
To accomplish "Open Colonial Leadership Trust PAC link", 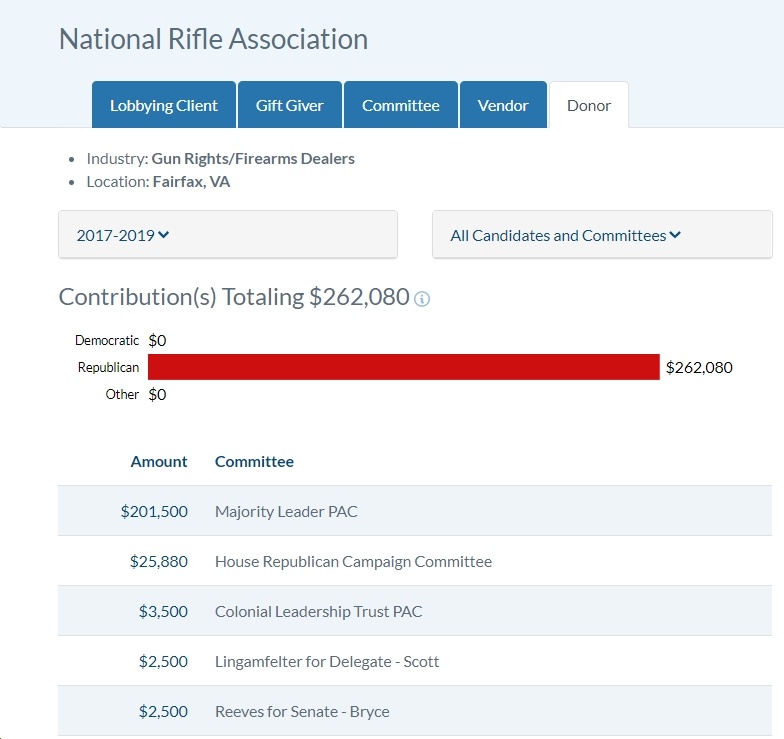I will pyautogui.click(x=318, y=612).
